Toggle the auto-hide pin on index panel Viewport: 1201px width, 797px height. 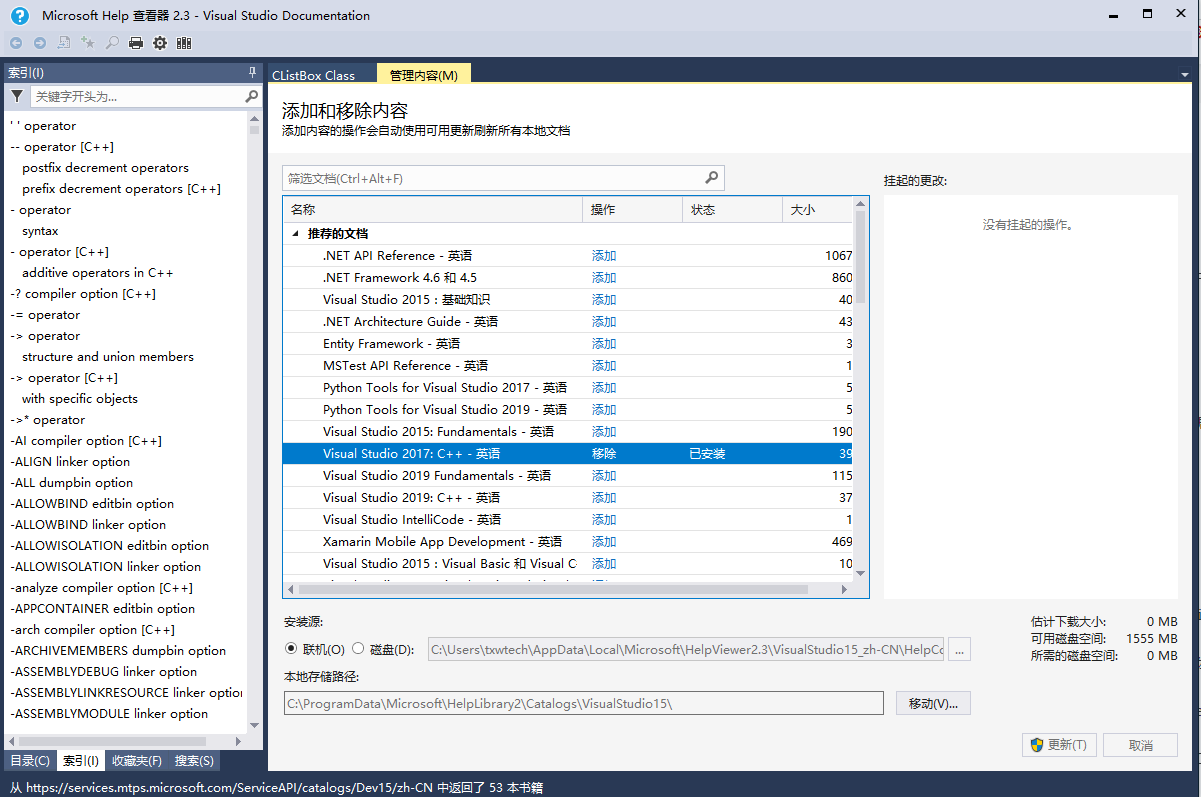tap(253, 73)
